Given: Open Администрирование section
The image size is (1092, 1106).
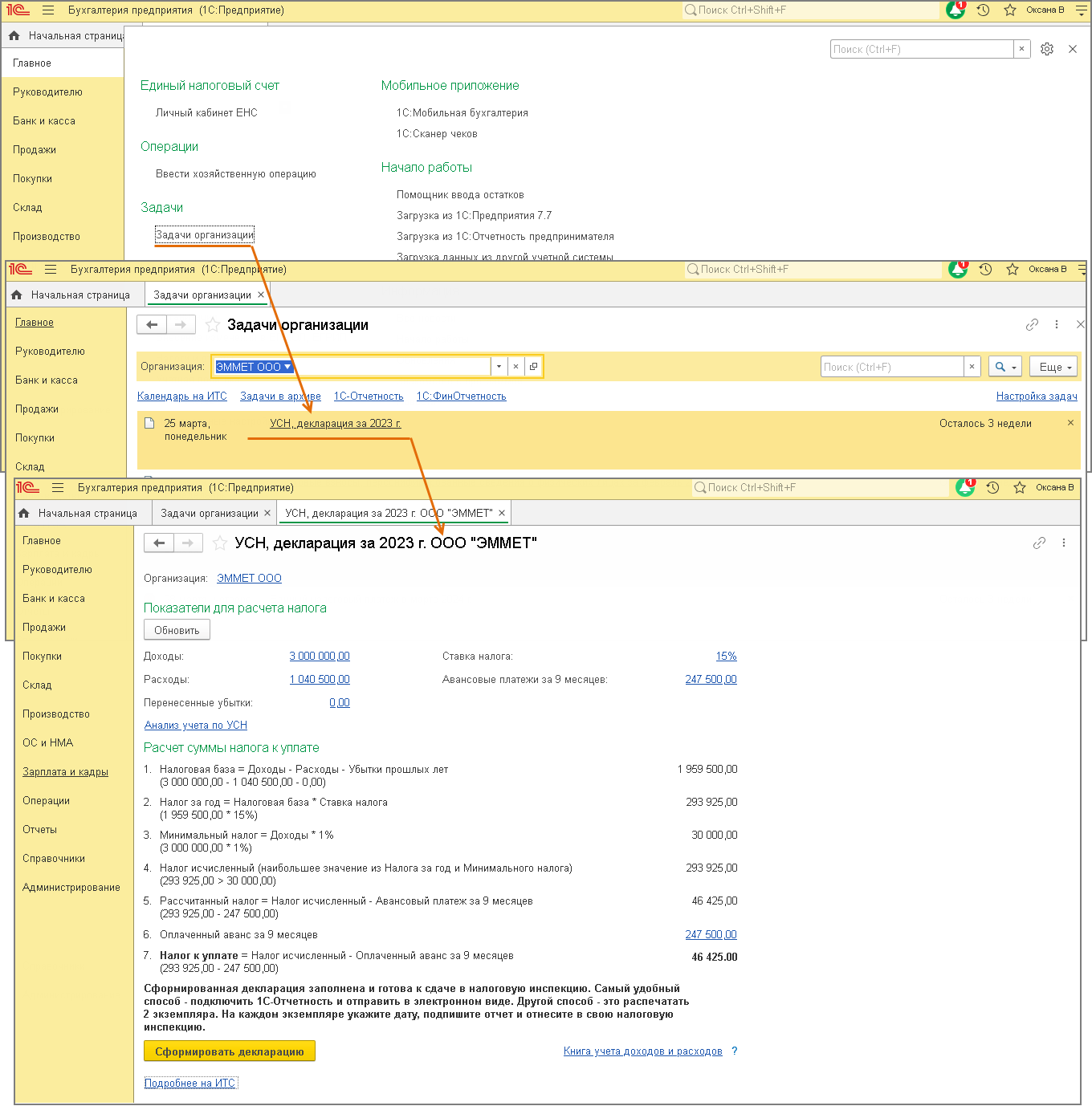Looking at the screenshot, I should (x=71, y=888).
